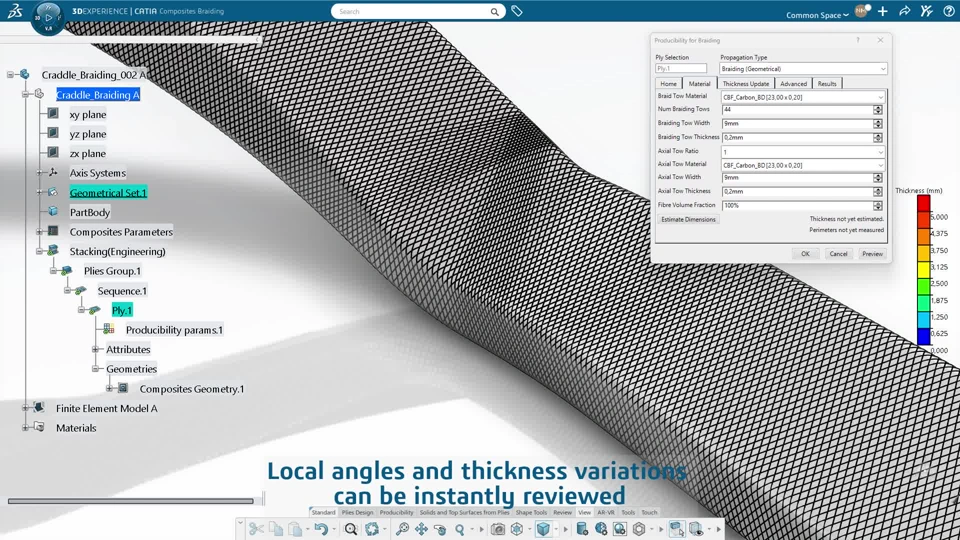The height and width of the screenshot is (540, 960).
Task: Open the Common Space dropdown
Action: [817, 15]
